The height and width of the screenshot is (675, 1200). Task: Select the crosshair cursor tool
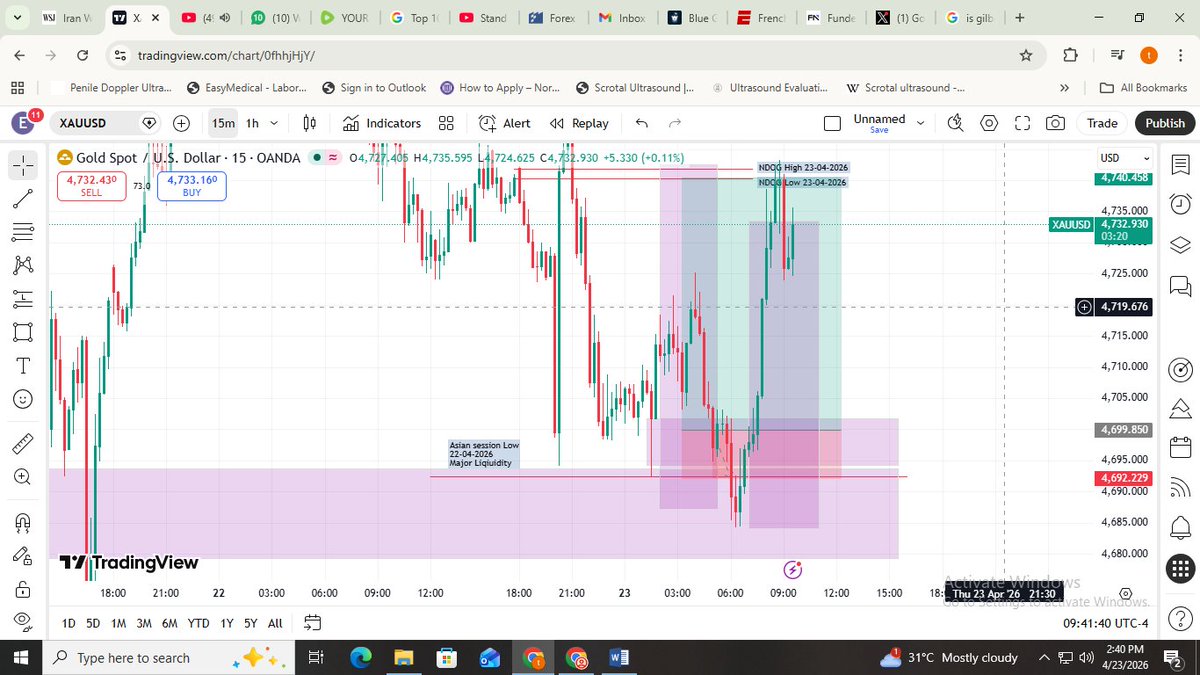pyautogui.click(x=25, y=165)
